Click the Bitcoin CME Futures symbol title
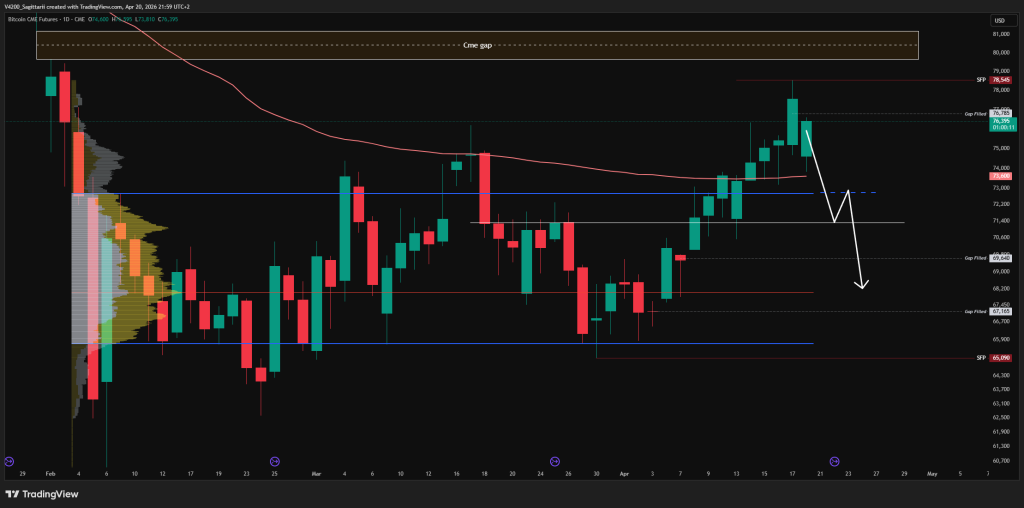 pyautogui.click(x=45, y=19)
